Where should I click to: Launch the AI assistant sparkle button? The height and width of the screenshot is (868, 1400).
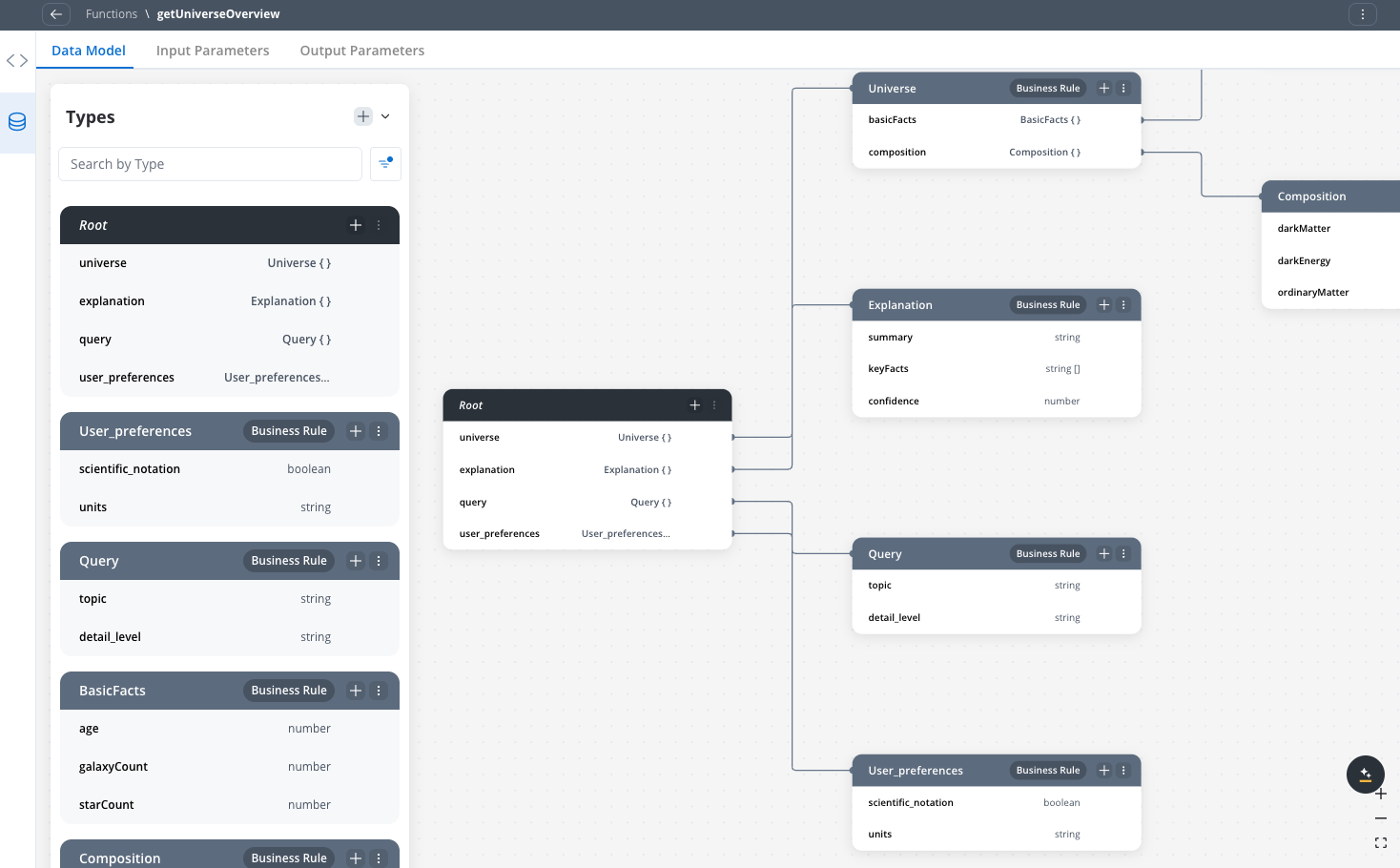(x=1366, y=775)
